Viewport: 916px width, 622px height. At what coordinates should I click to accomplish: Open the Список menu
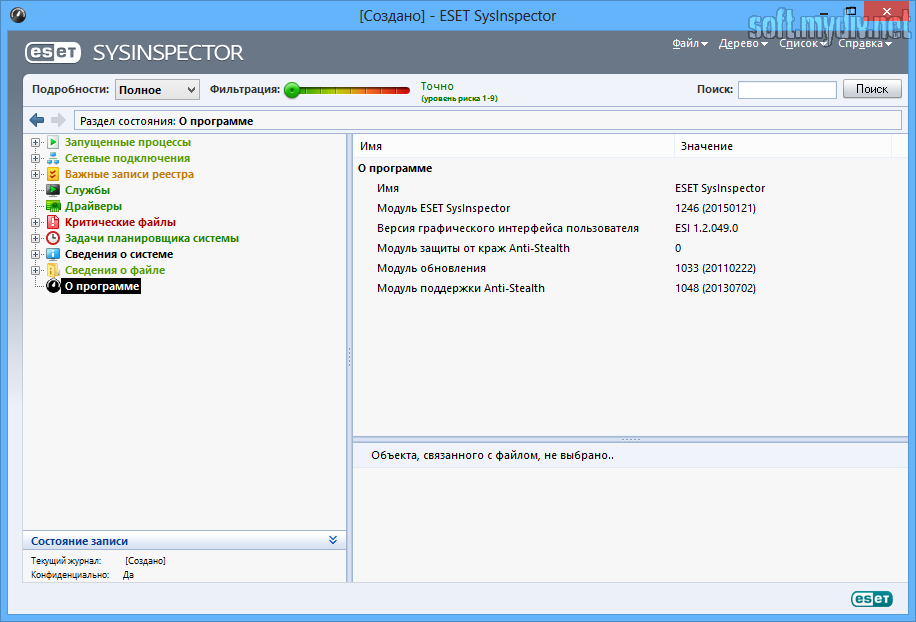tap(803, 43)
